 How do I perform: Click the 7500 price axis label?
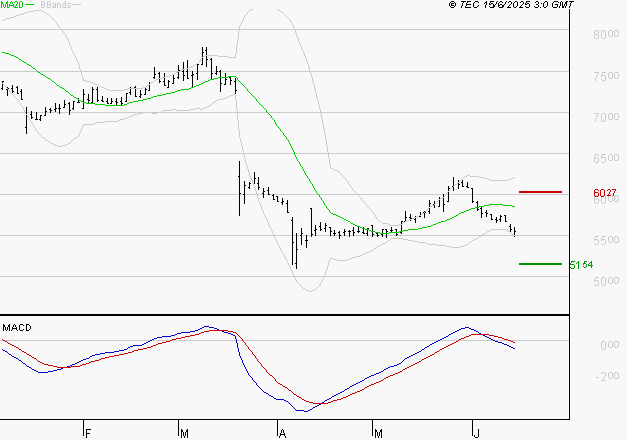point(606,76)
